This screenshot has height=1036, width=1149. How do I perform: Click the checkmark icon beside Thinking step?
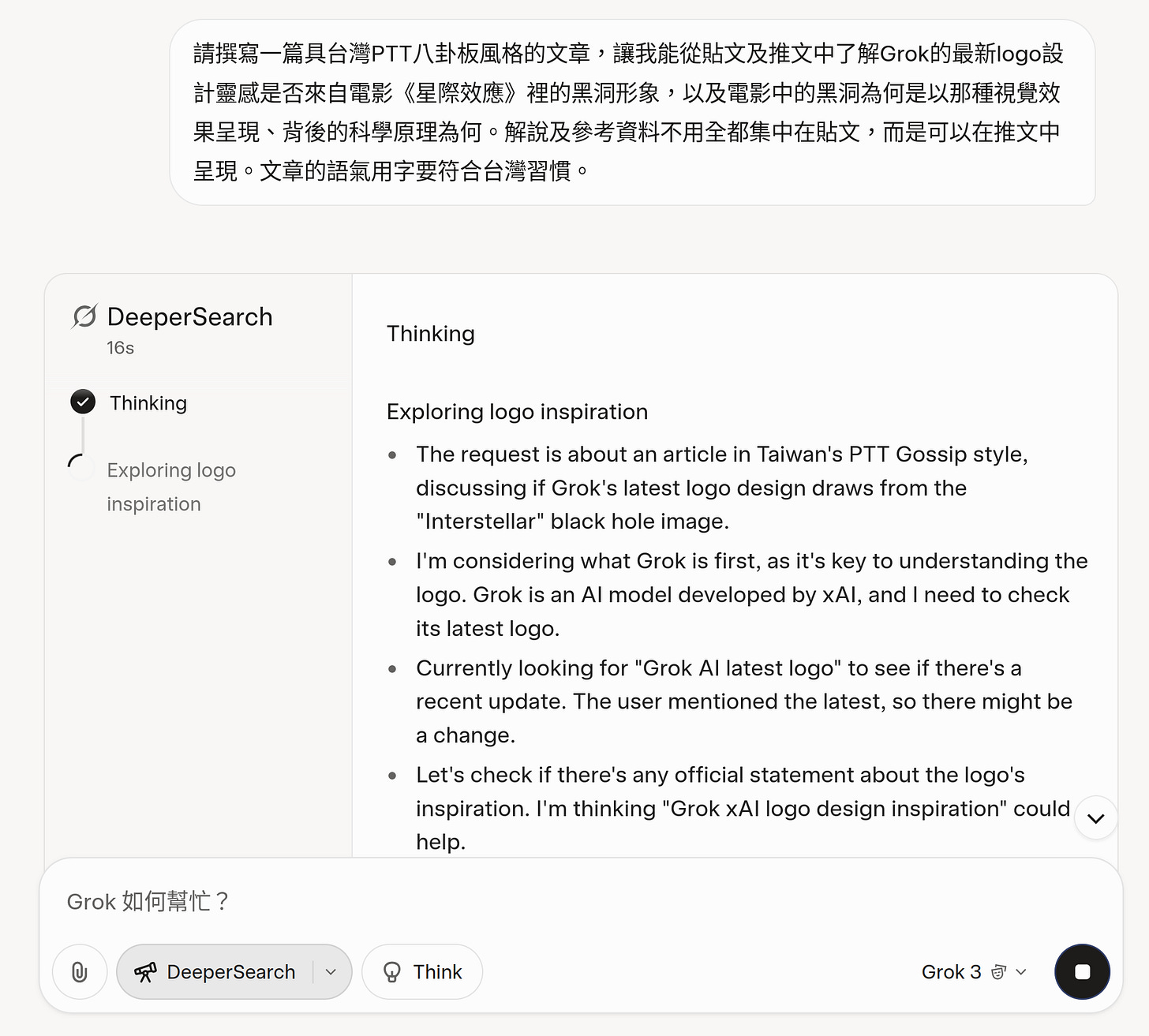(x=83, y=402)
